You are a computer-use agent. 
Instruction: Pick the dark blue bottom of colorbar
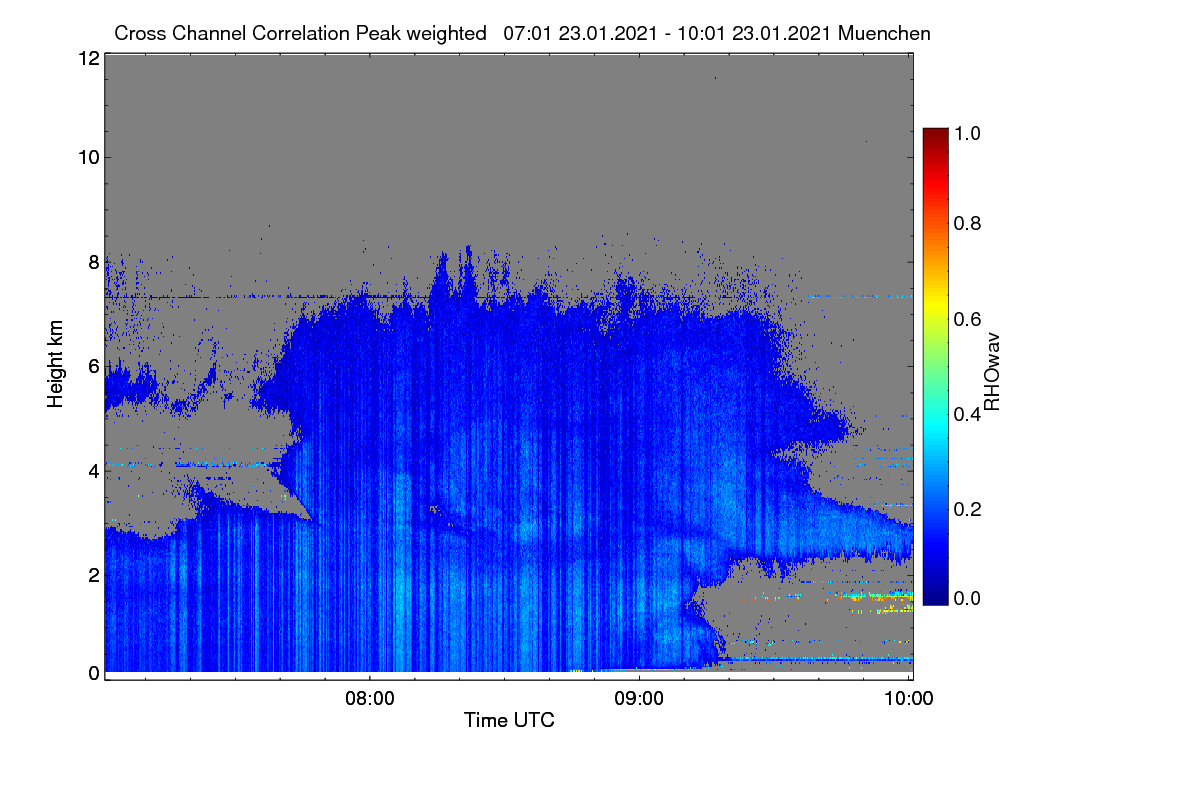click(x=935, y=600)
